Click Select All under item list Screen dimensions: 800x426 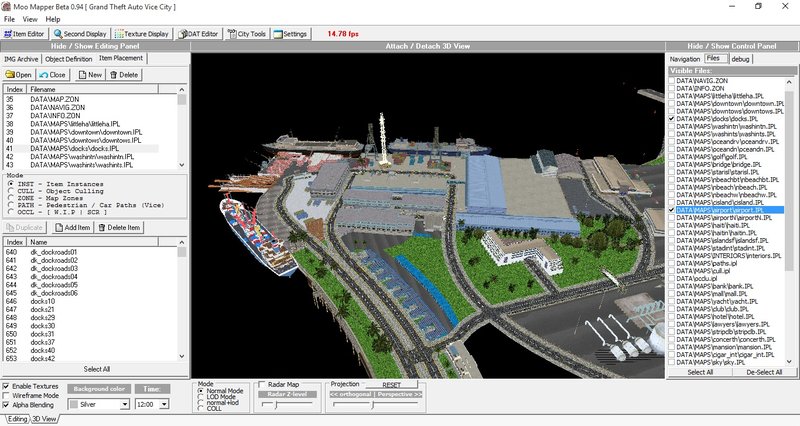tap(96, 369)
